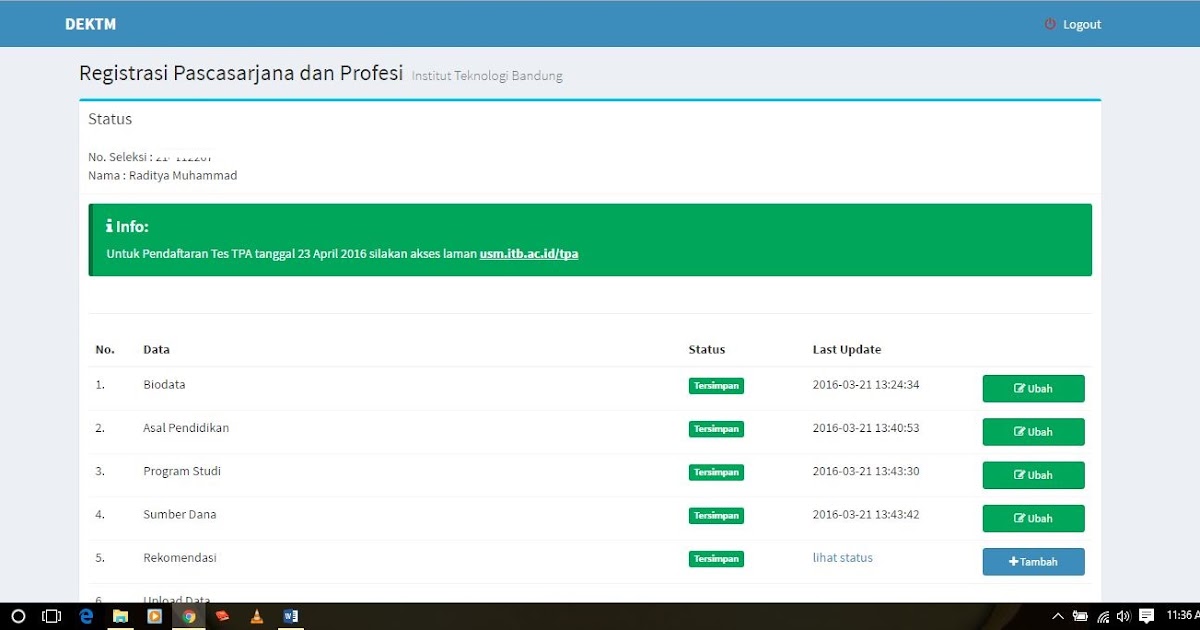The height and width of the screenshot is (630, 1200).
Task: Click the taskbar clock showing 11:36
Action: click(x=1182, y=616)
